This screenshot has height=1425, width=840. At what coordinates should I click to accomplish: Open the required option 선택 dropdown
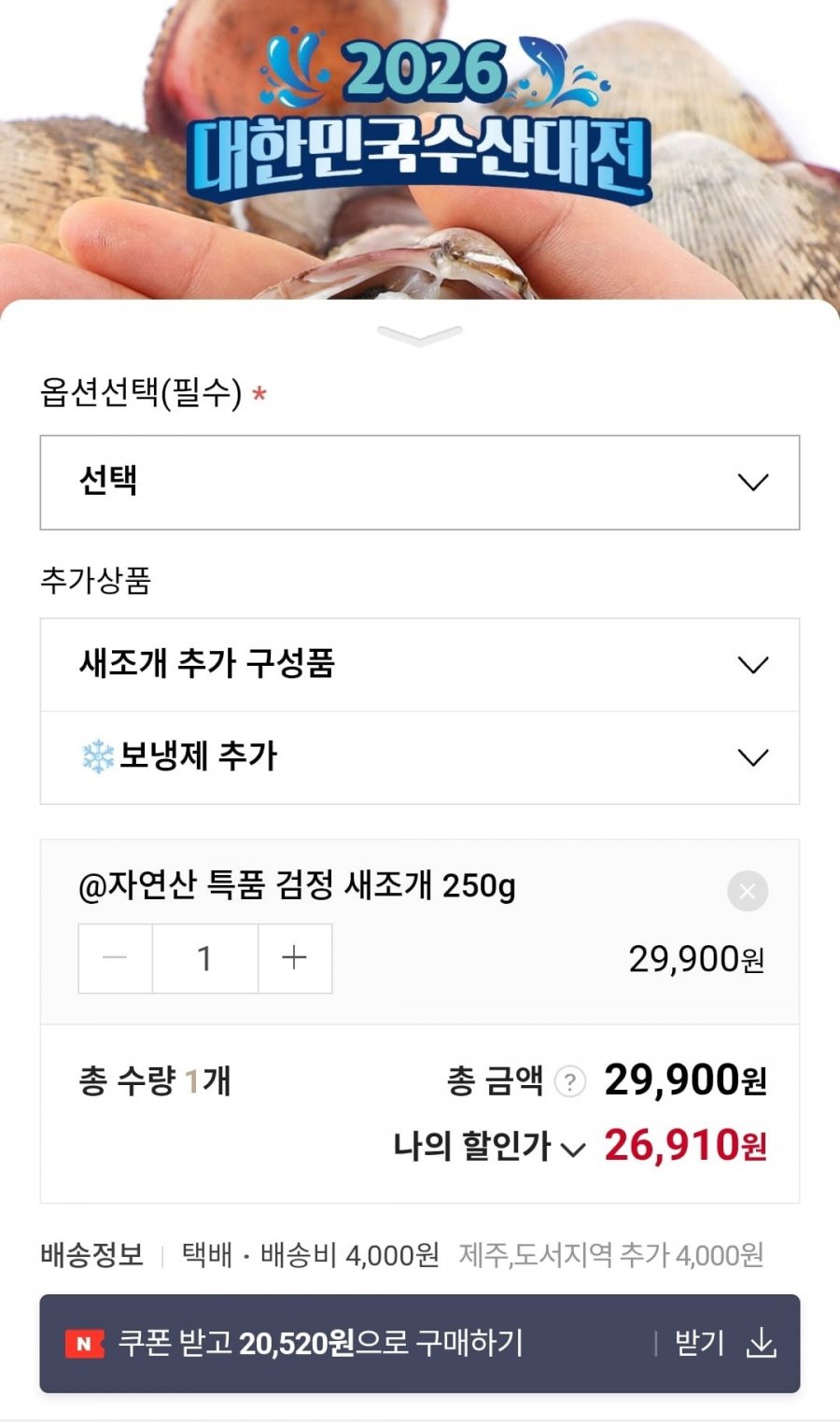point(419,482)
